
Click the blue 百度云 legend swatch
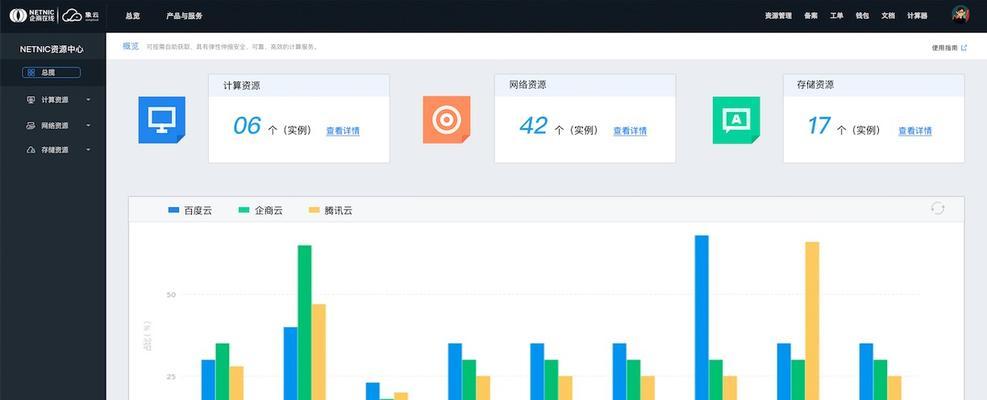click(174, 210)
